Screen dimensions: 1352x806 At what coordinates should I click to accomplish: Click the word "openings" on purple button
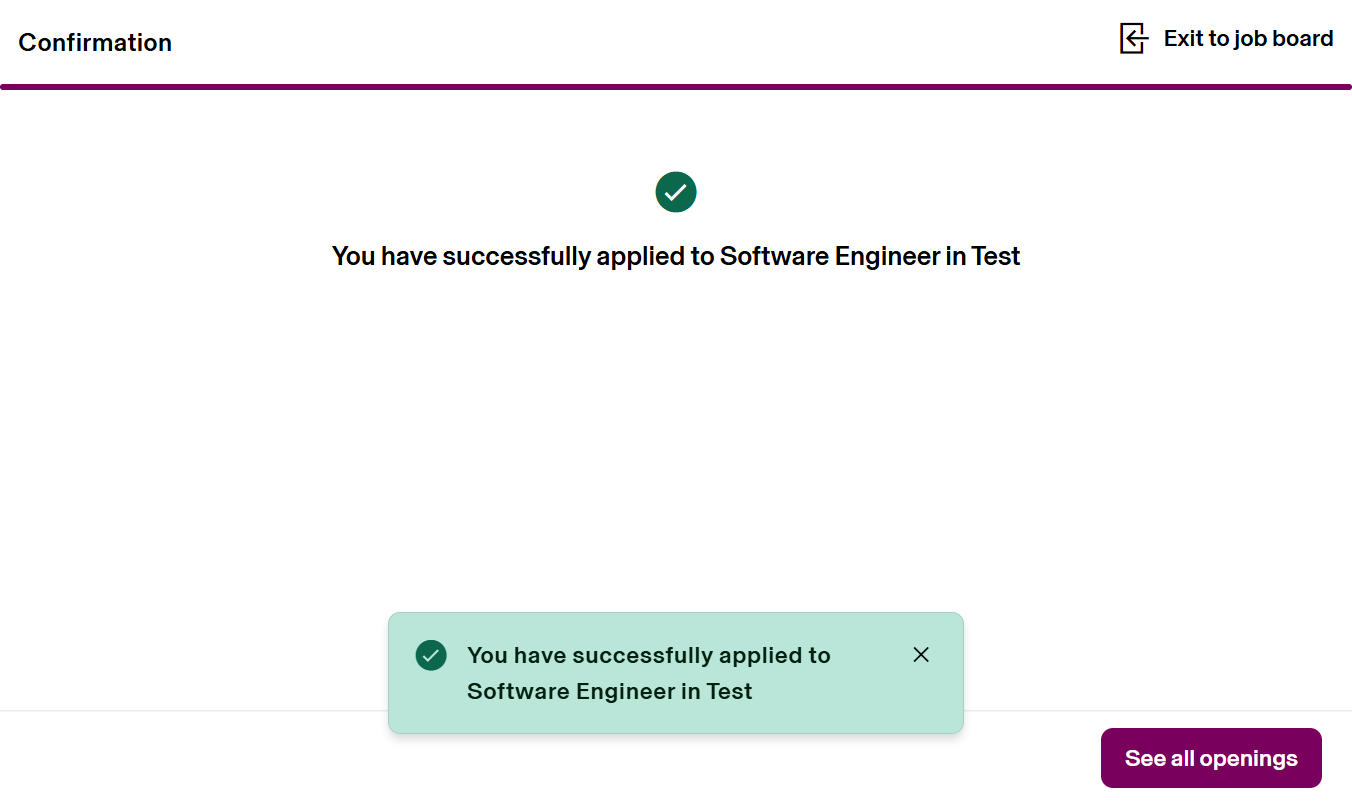pos(1248,758)
